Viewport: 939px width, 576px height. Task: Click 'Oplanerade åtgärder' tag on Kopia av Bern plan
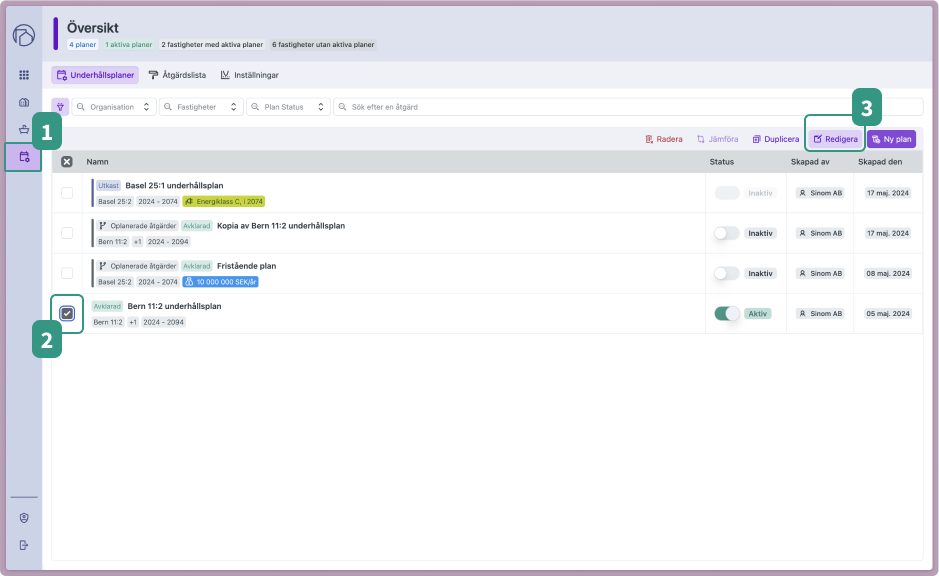[138, 226]
